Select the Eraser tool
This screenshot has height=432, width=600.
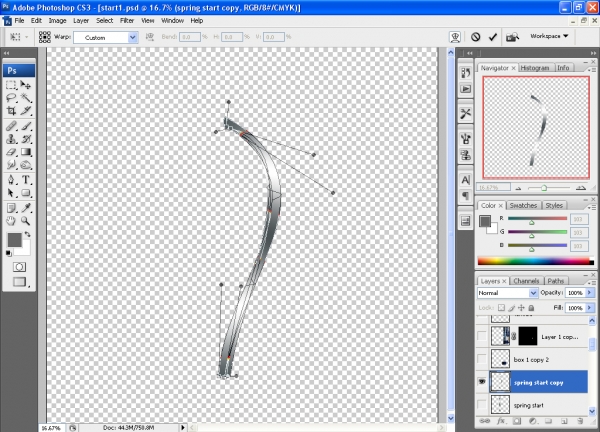[11, 152]
